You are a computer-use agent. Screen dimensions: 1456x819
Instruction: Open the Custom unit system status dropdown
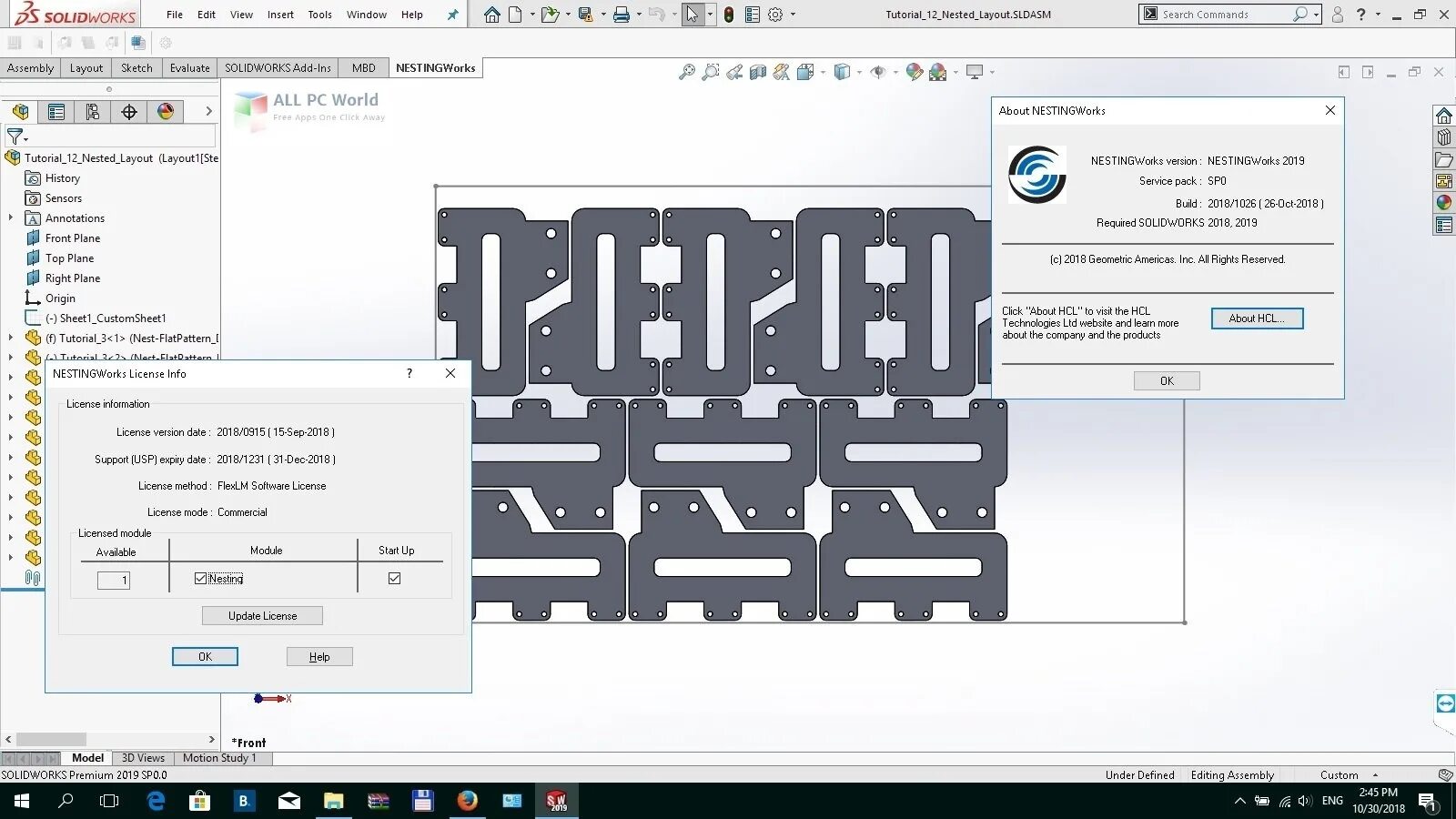click(1348, 775)
